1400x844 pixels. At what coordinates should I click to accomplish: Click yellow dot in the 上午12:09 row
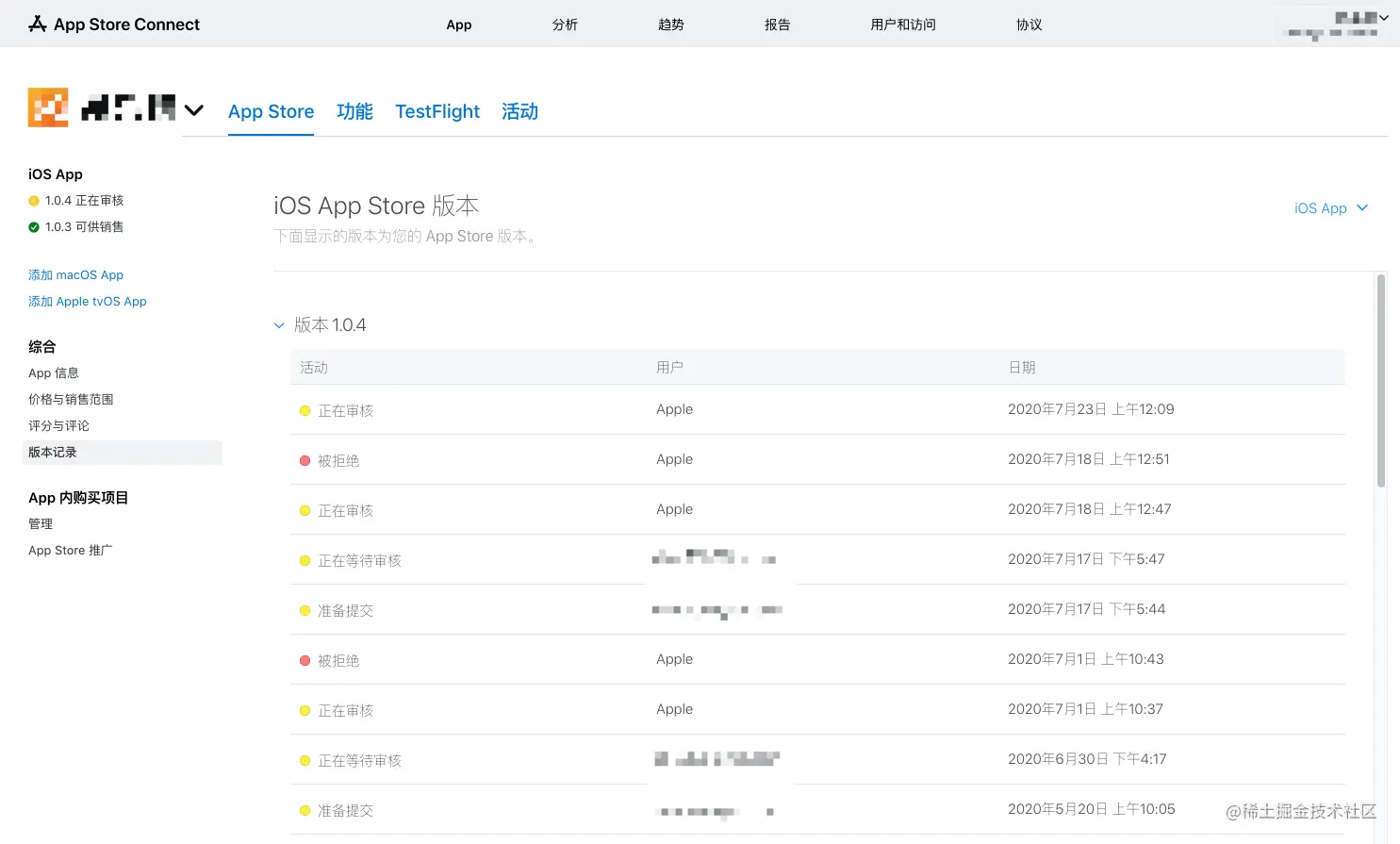[x=305, y=411]
